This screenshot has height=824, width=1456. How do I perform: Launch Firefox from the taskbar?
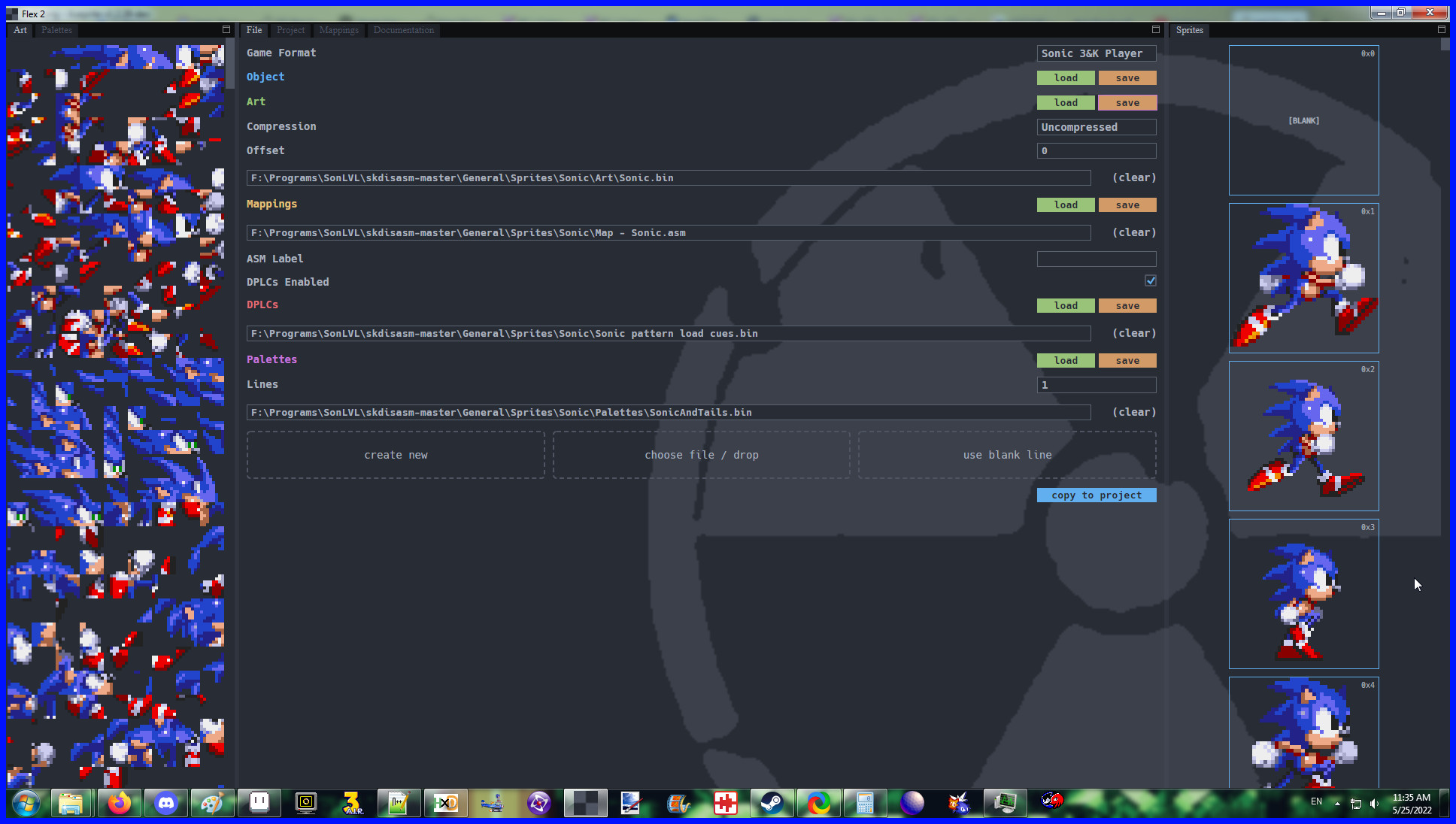coord(119,803)
